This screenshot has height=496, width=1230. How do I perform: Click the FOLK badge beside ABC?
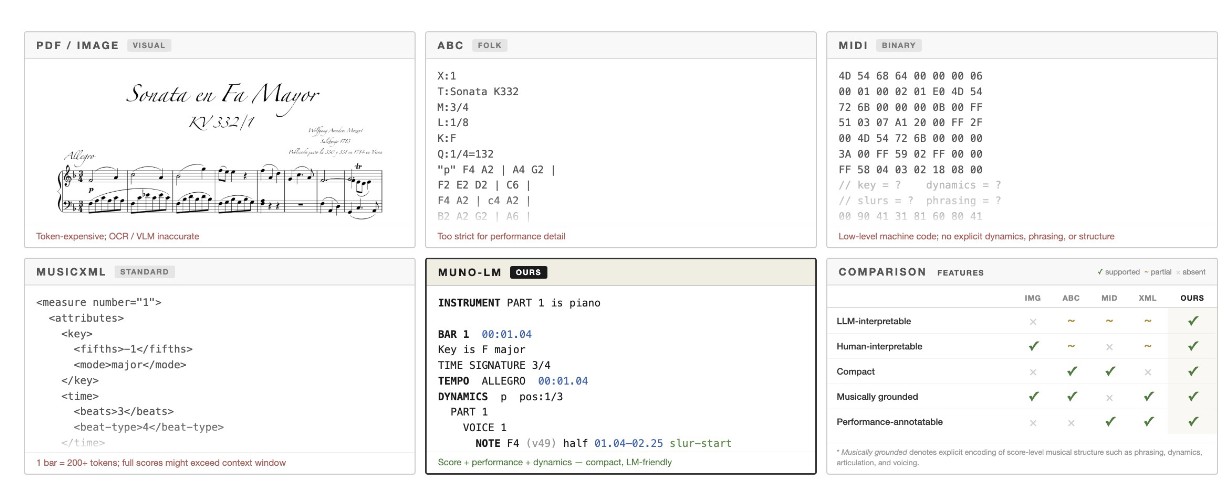[489, 45]
